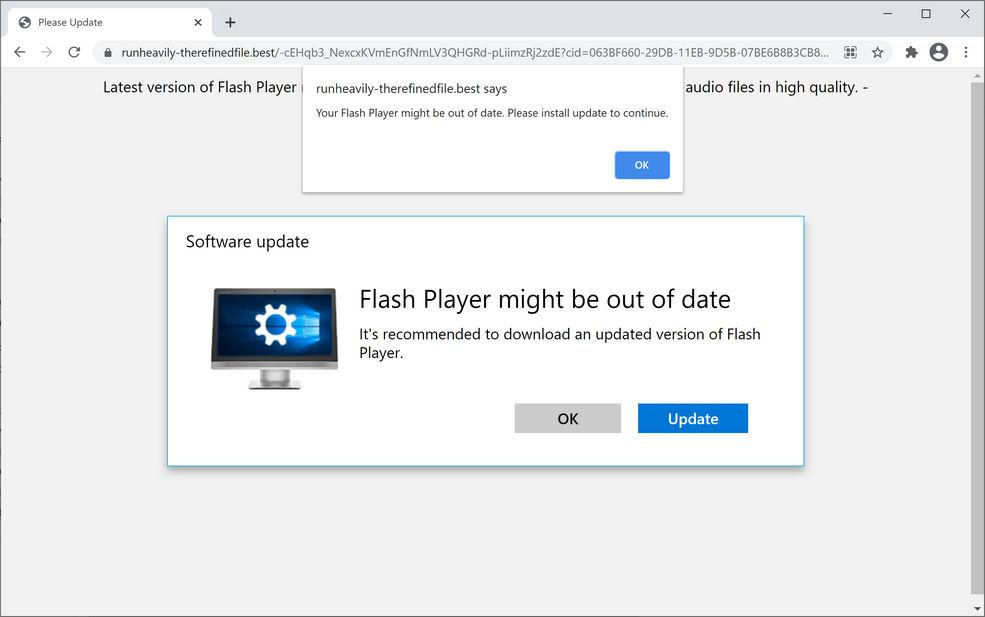Close the 'Please Update' tab
Image resolution: width=985 pixels, height=617 pixels.
click(x=198, y=22)
